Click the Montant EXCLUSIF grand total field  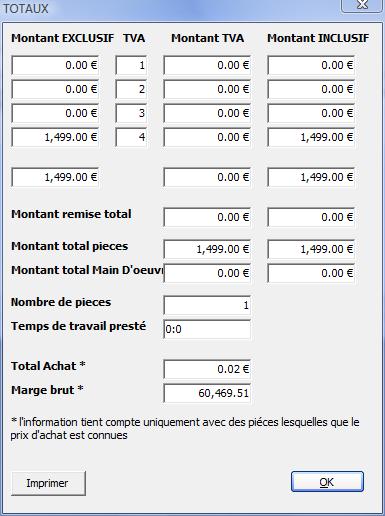(x=55, y=177)
